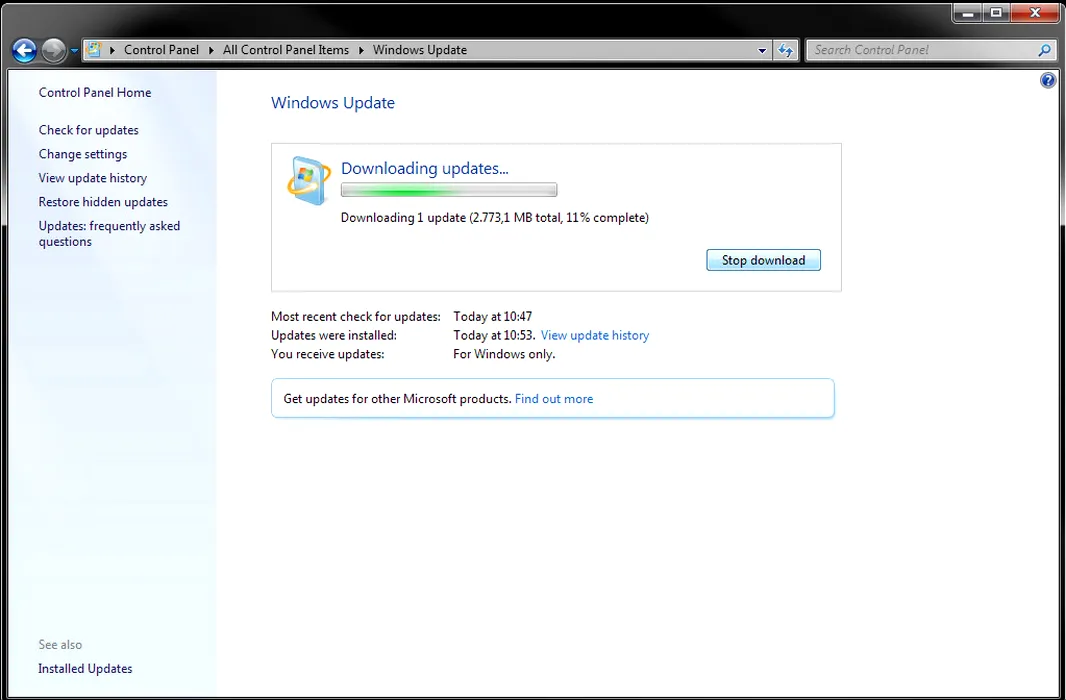
Task: Click the search magnifier icon
Action: (x=1045, y=50)
